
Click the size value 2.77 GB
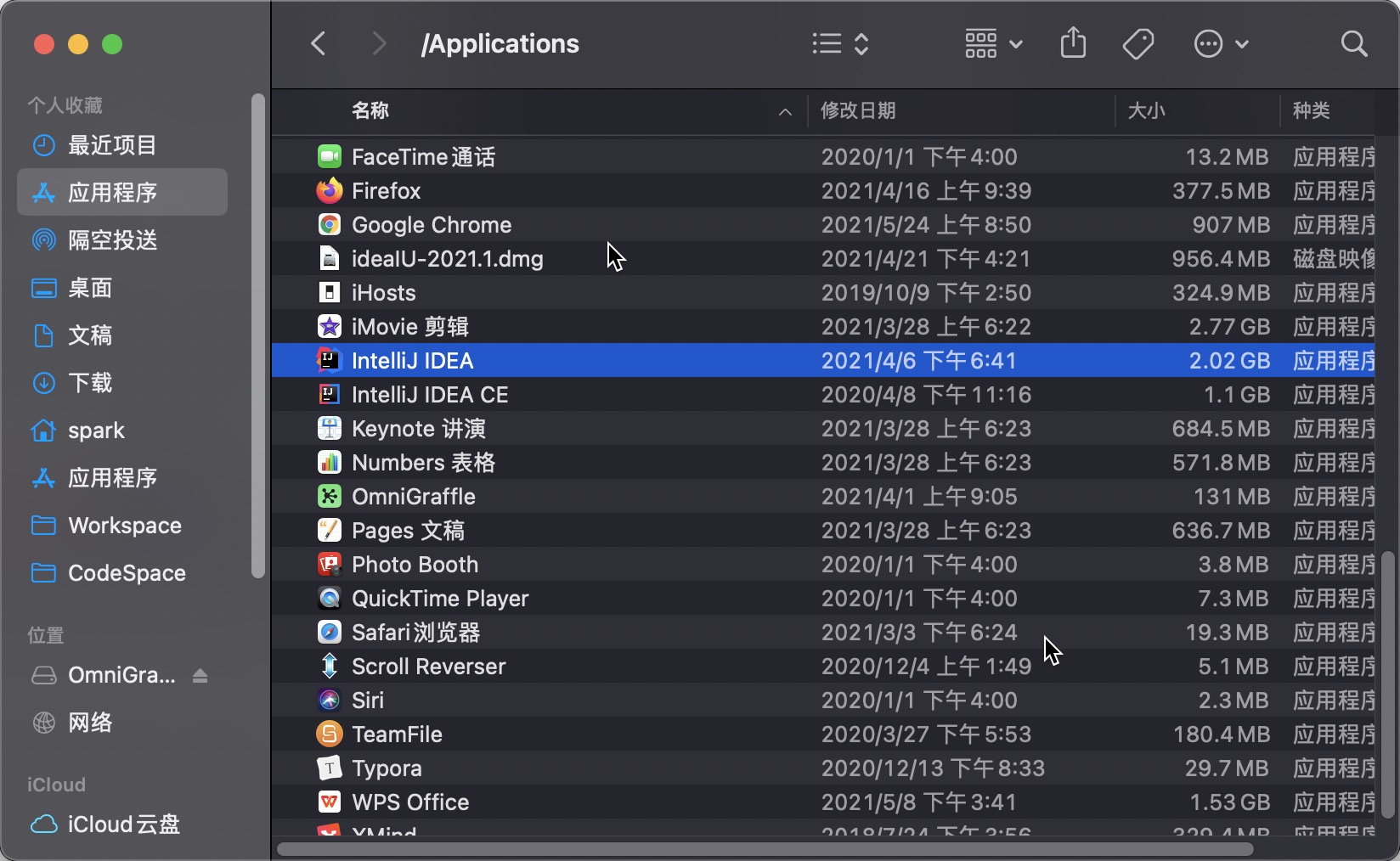(1229, 327)
